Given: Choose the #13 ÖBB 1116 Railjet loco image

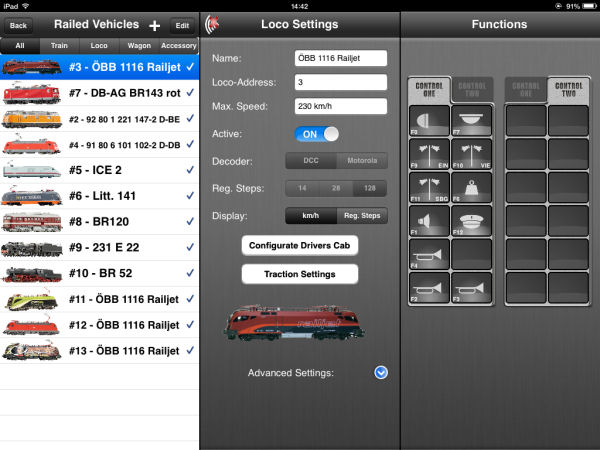Looking at the screenshot, I should click(x=31, y=351).
